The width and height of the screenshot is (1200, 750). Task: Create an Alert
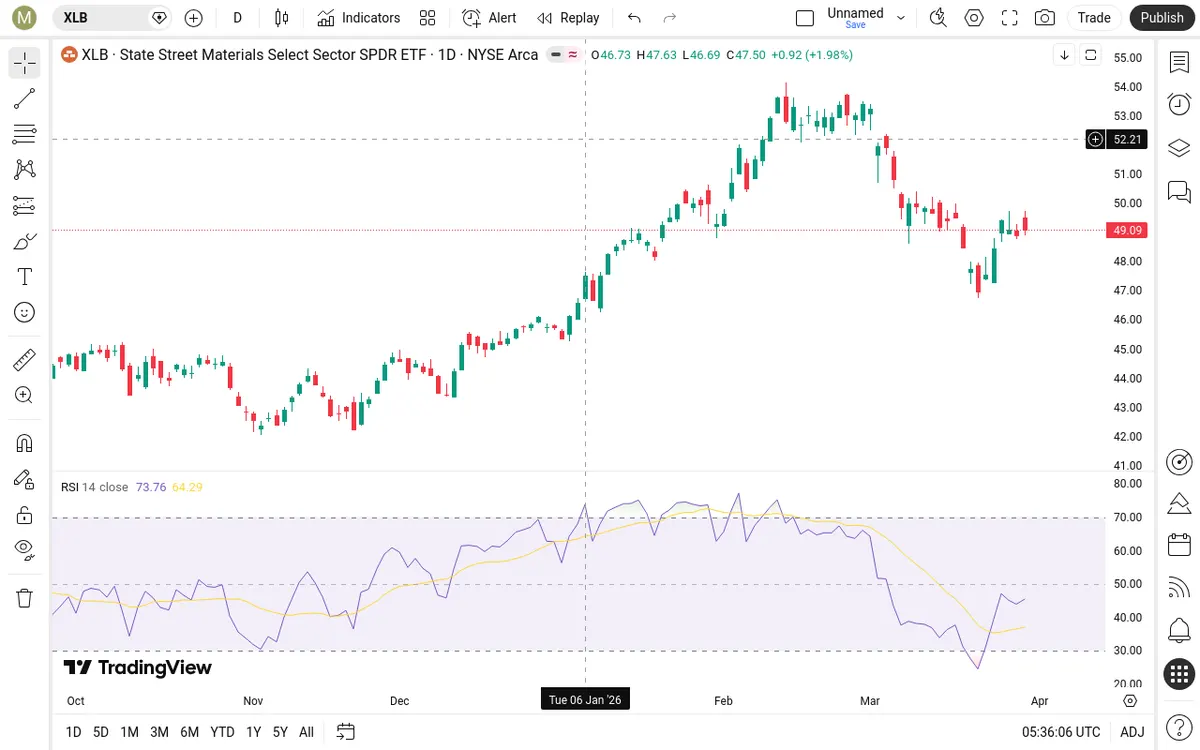[x=490, y=17]
